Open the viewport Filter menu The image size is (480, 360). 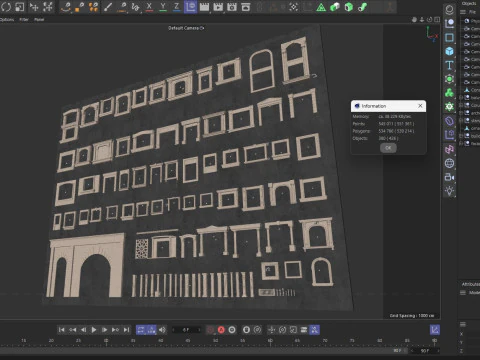click(24, 20)
